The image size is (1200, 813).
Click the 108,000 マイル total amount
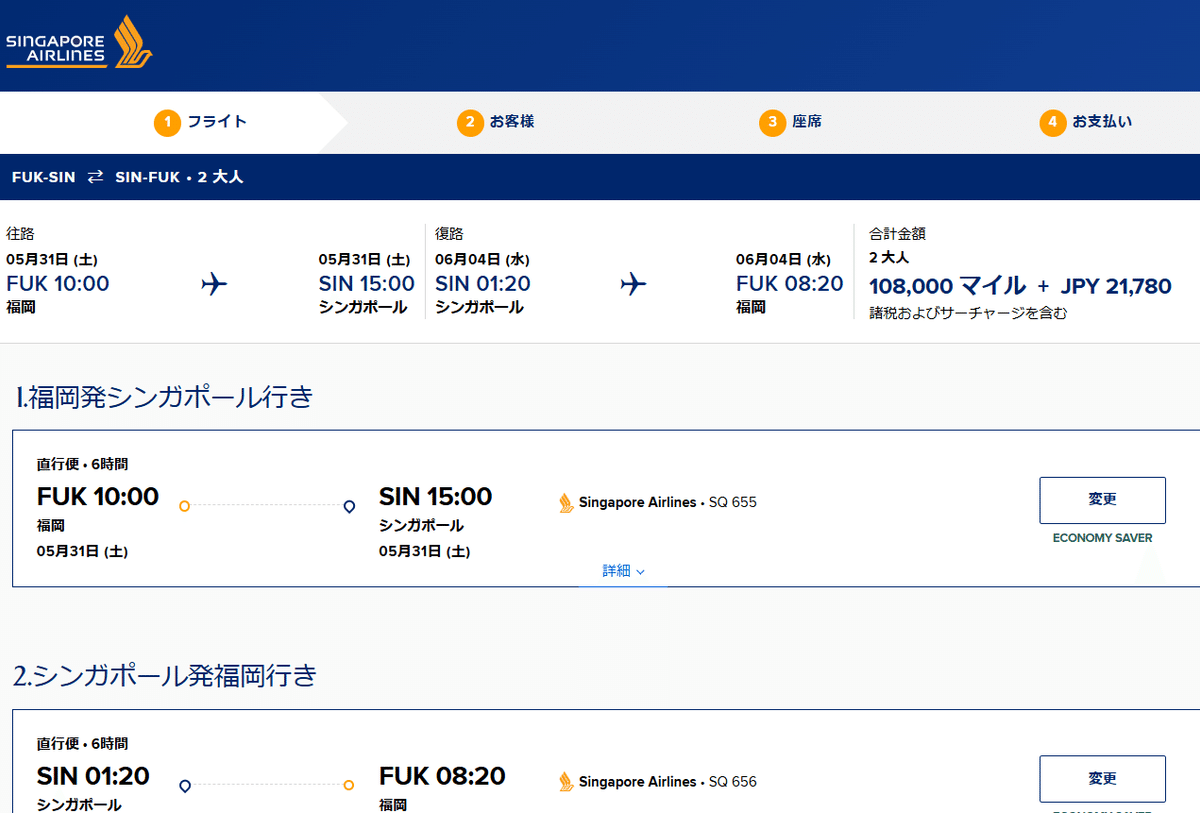tap(946, 285)
